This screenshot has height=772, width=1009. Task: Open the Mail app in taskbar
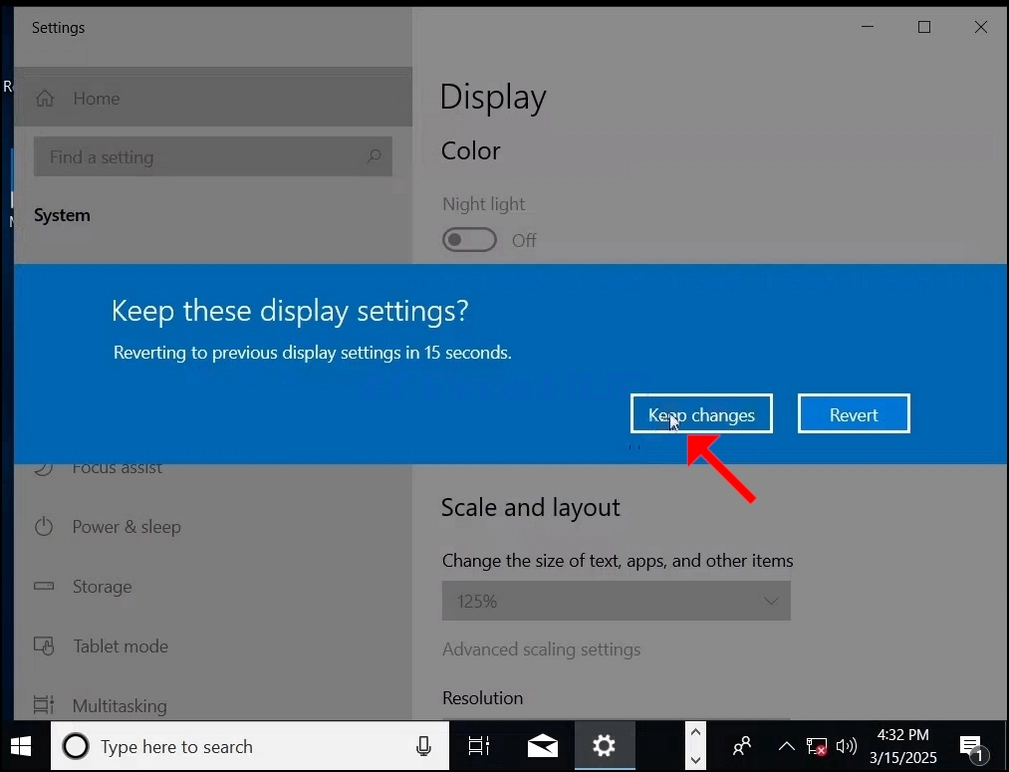click(542, 746)
